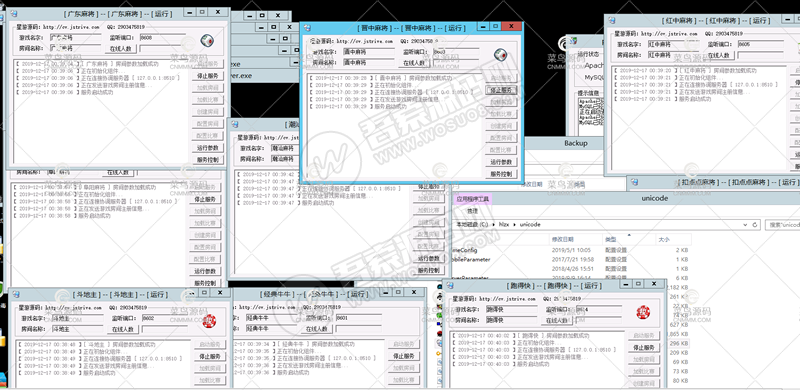
Task: Stop service in 斗地主 window
Action: tap(209, 356)
